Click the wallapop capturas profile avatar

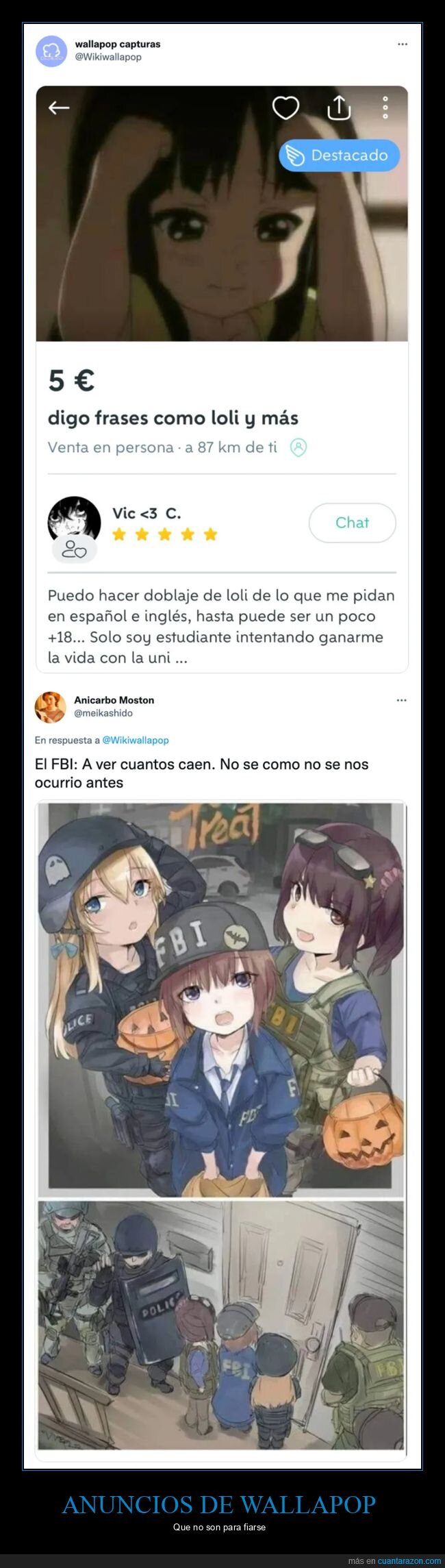(51, 51)
